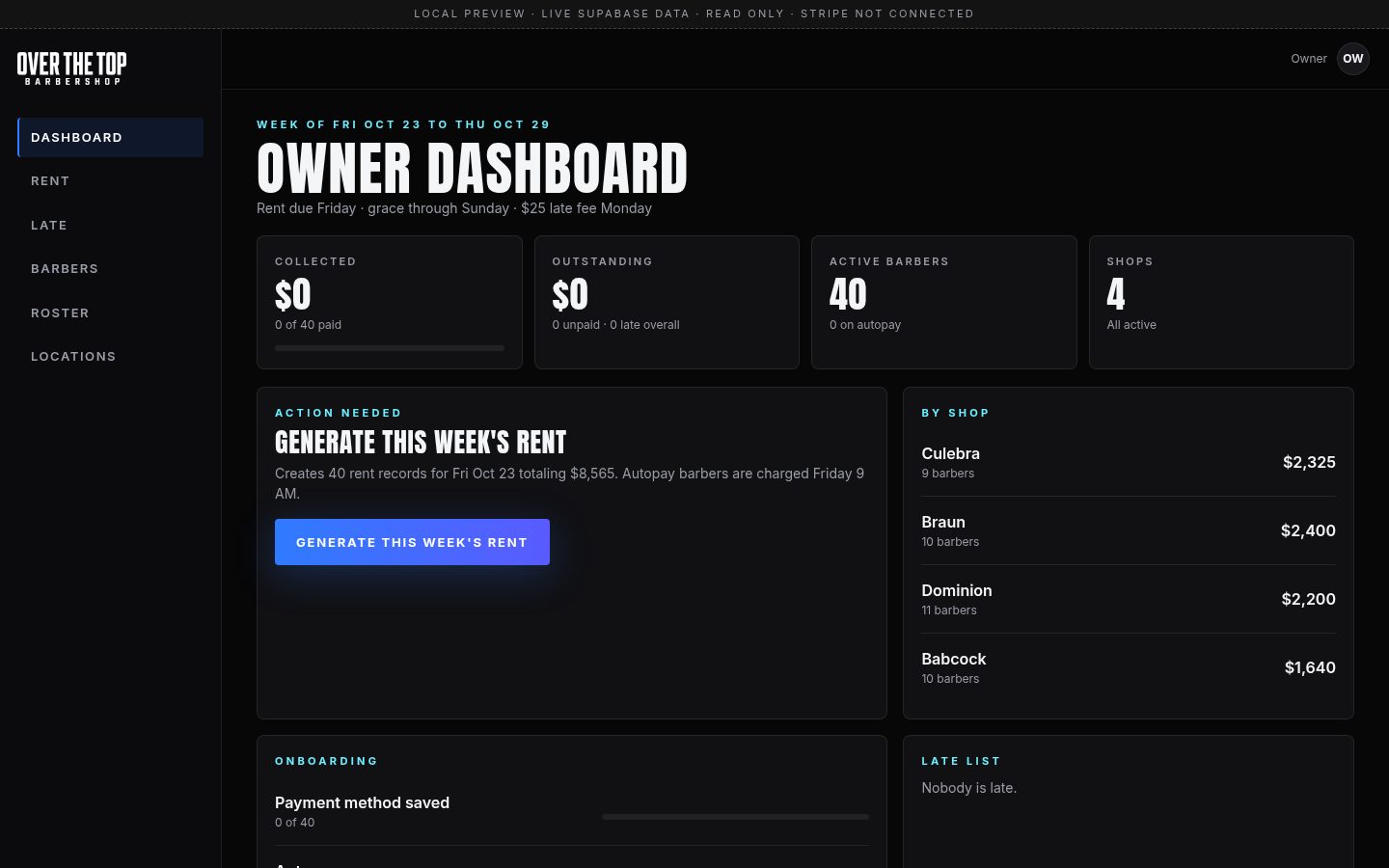Go to the Rent section
This screenshot has width=1389, height=868.
(110, 181)
